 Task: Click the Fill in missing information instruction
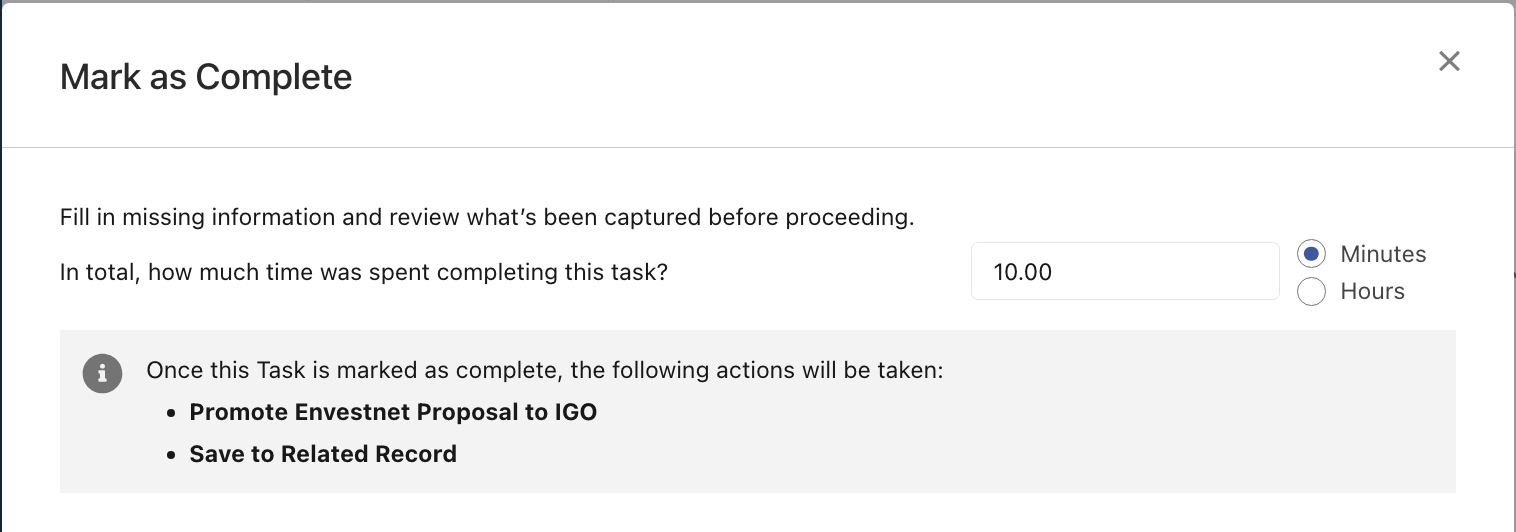point(487,217)
